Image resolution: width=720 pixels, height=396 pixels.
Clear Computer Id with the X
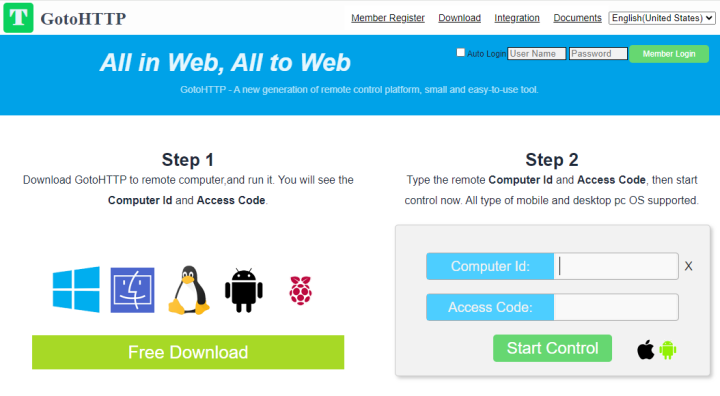click(688, 266)
